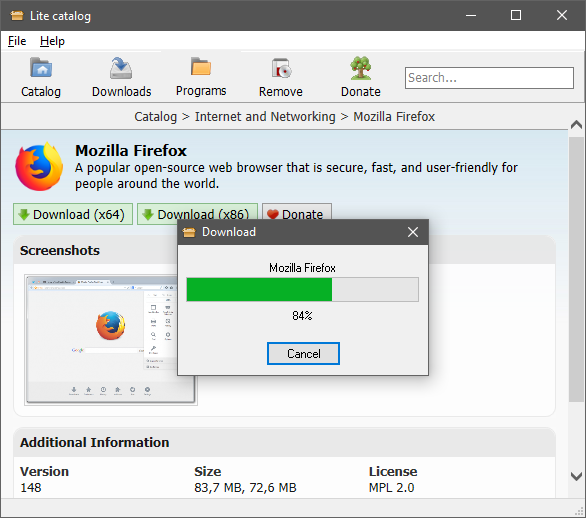Click the vertical scrollbar thumb
The height and width of the screenshot is (518, 586).
point(576,269)
